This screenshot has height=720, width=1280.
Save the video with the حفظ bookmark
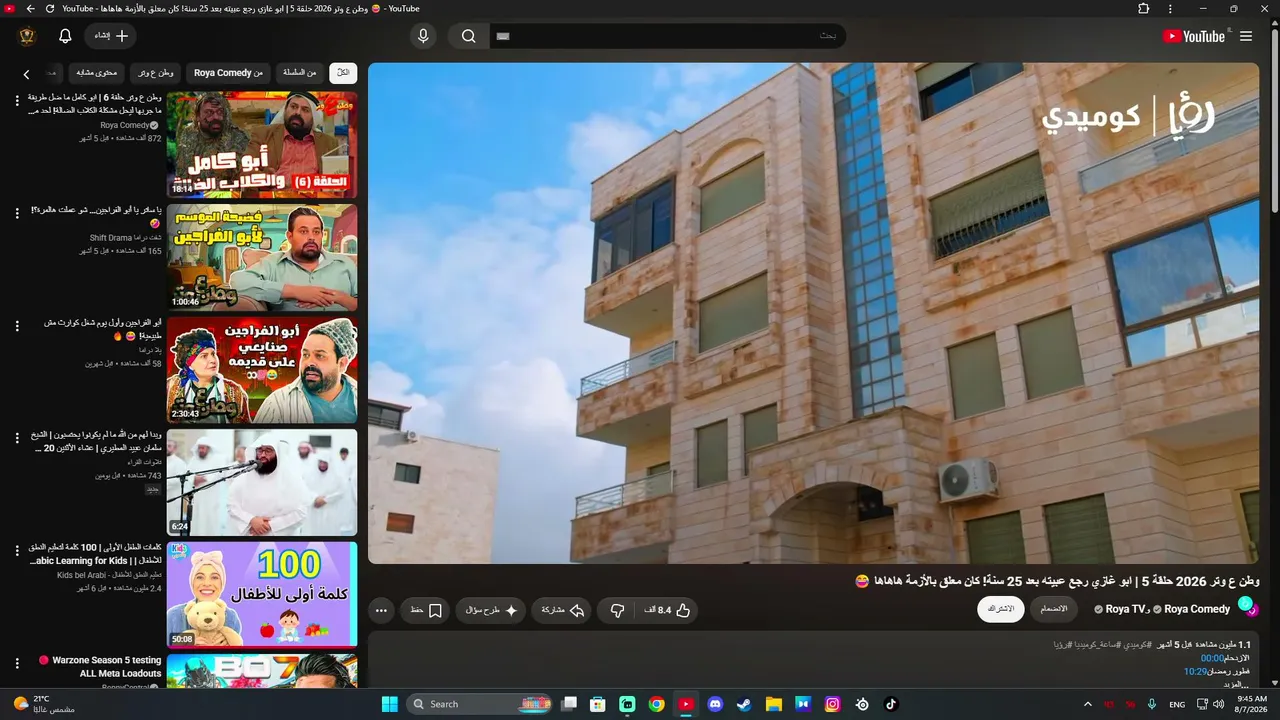pyautogui.click(x=425, y=610)
